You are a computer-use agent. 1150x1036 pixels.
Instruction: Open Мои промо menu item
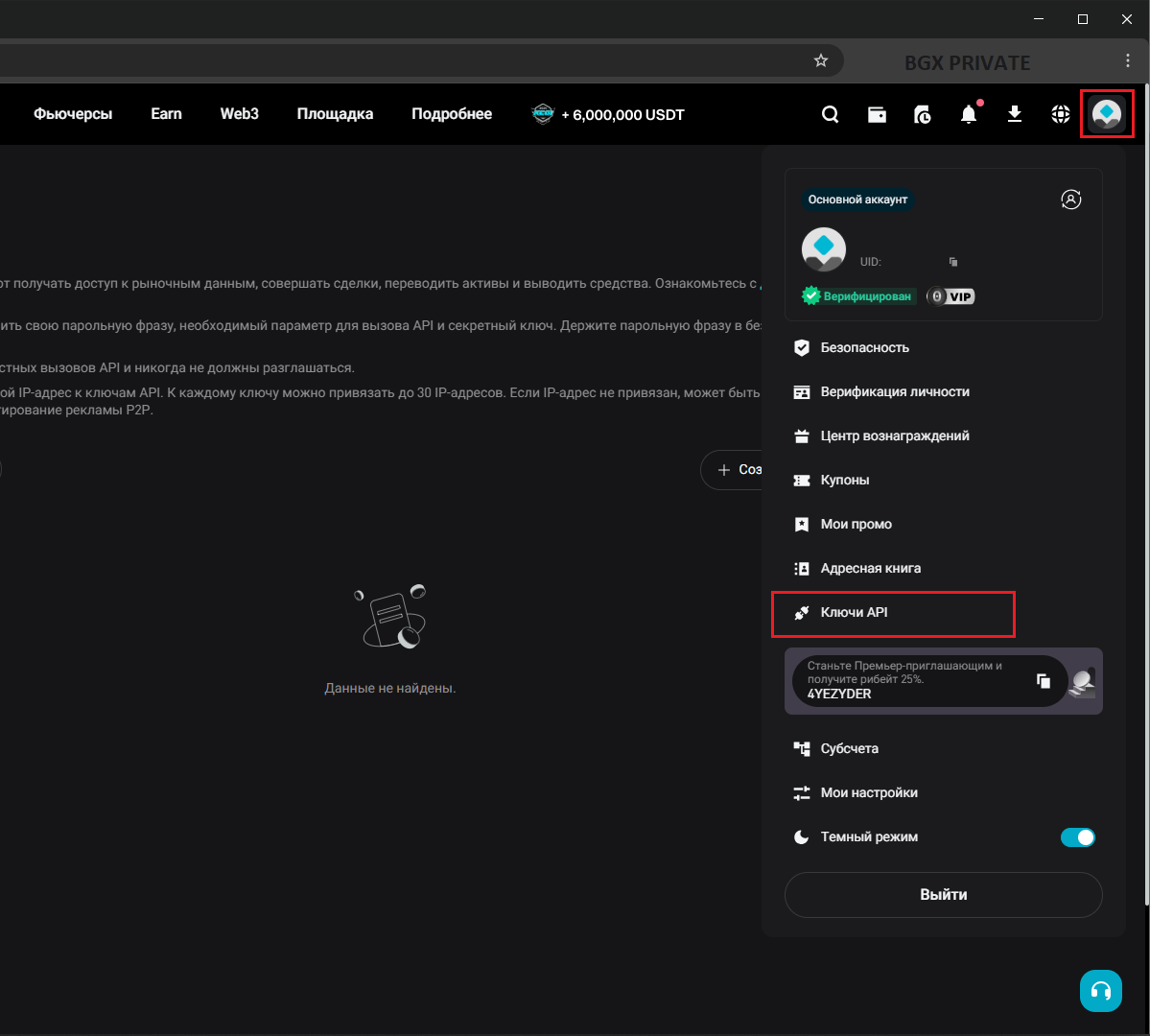pyautogui.click(x=943, y=524)
